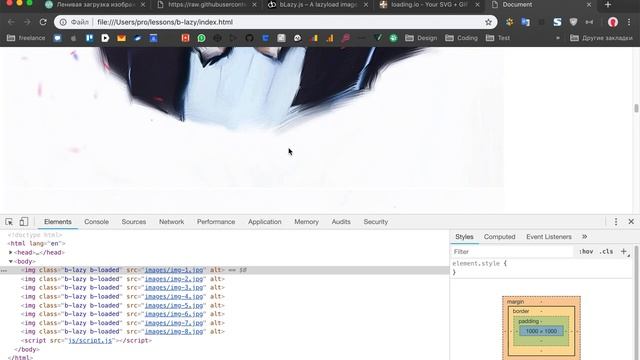Screen dimensions: 640x360
Task: Click the browser forward arrow
Action: pyautogui.click(x=27, y=22)
